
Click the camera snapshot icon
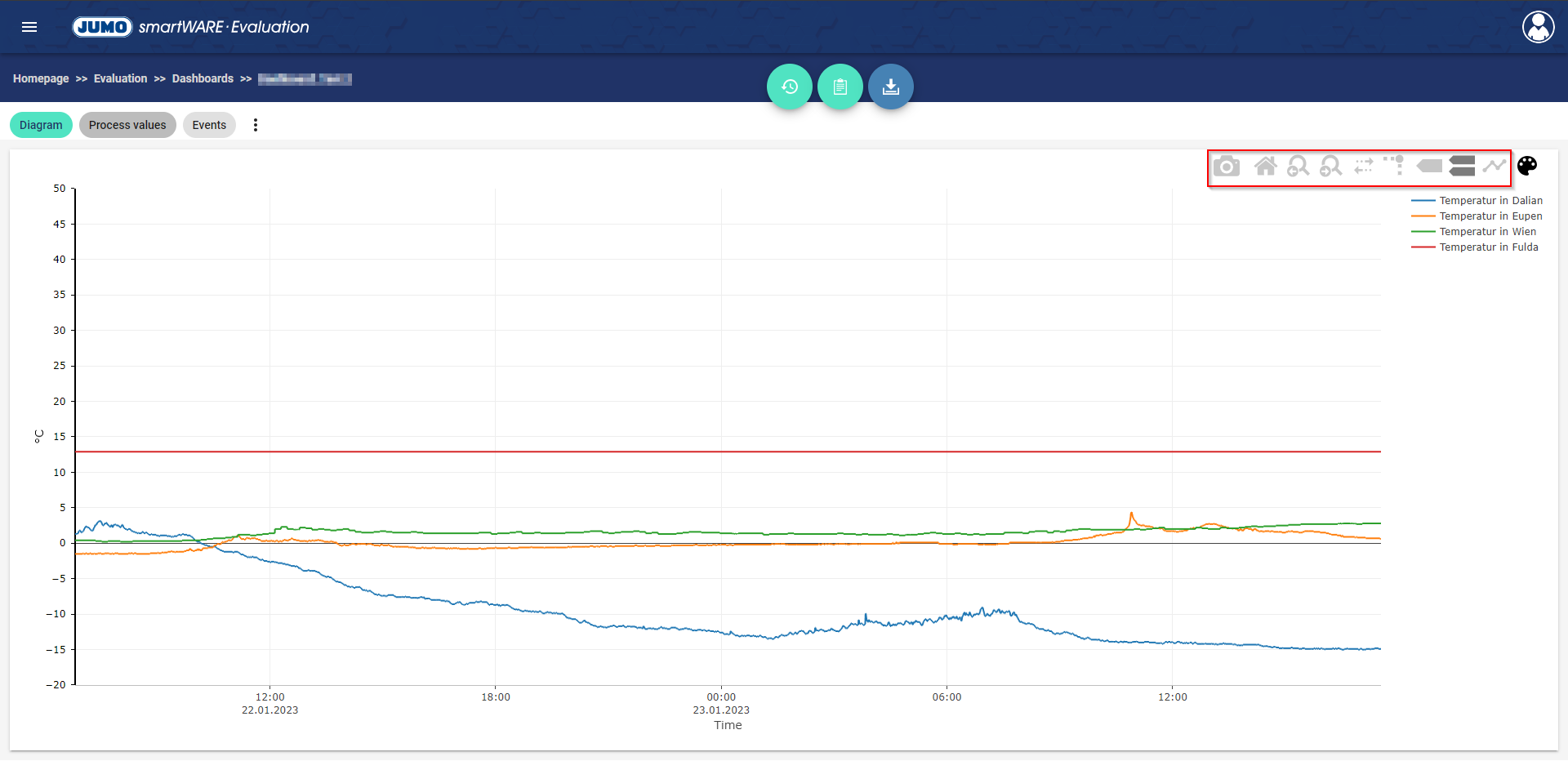(x=1226, y=167)
